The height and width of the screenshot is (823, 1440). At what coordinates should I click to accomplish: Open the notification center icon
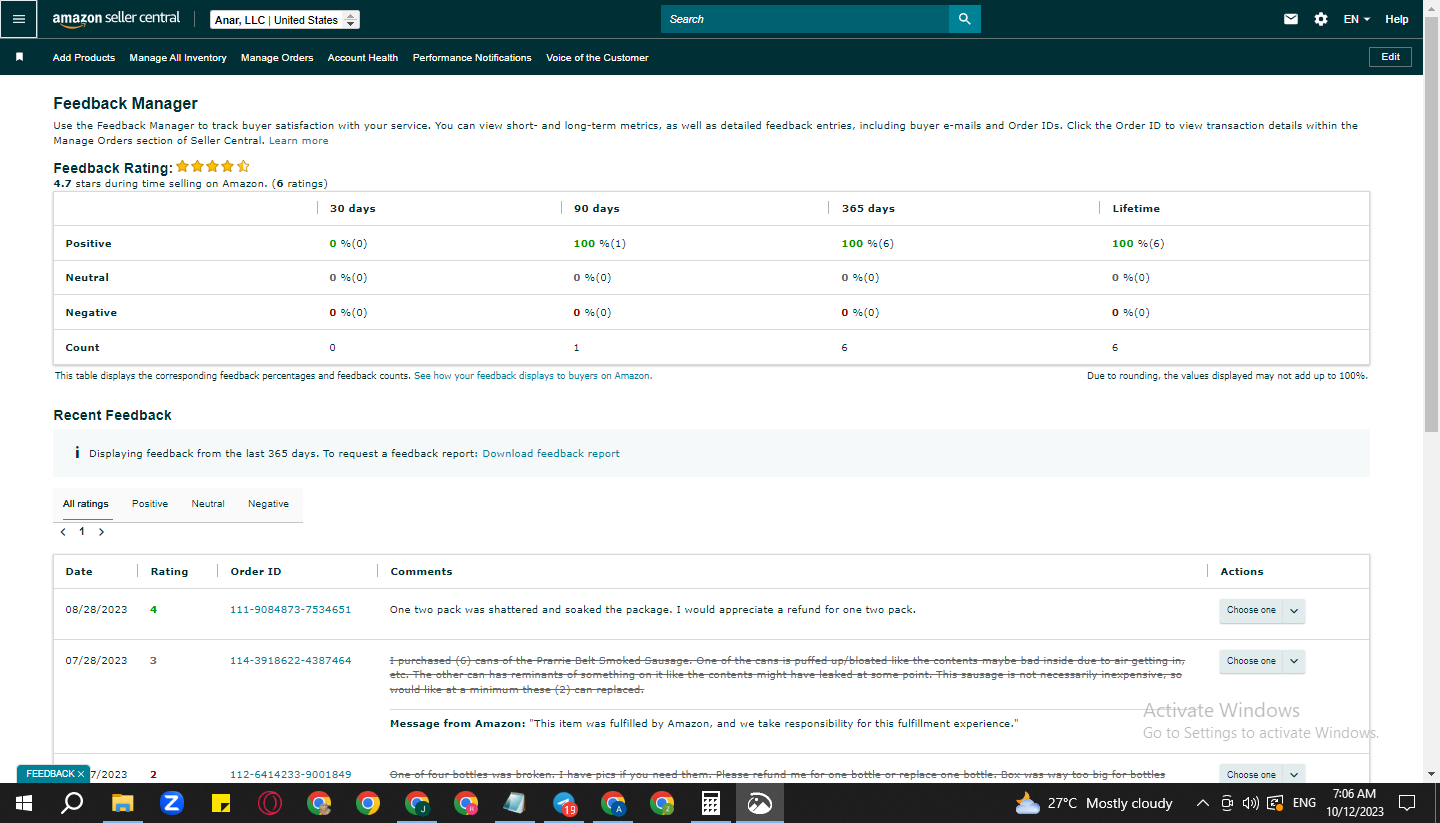tap(1407, 803)
